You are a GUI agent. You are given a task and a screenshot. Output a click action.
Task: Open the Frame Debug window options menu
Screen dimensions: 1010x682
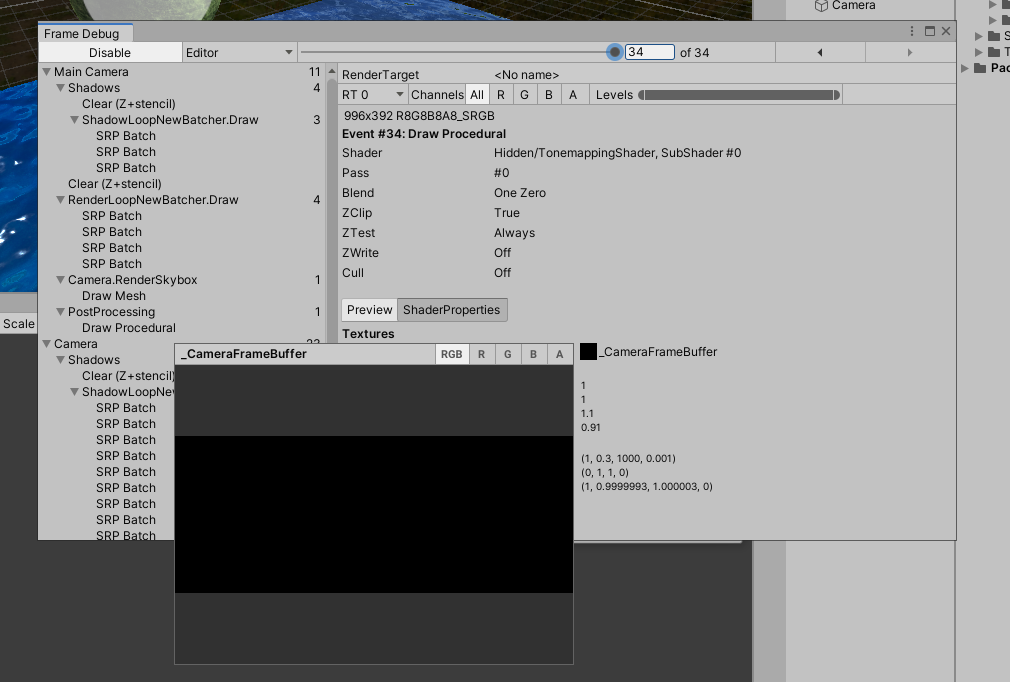coord(911,31)
